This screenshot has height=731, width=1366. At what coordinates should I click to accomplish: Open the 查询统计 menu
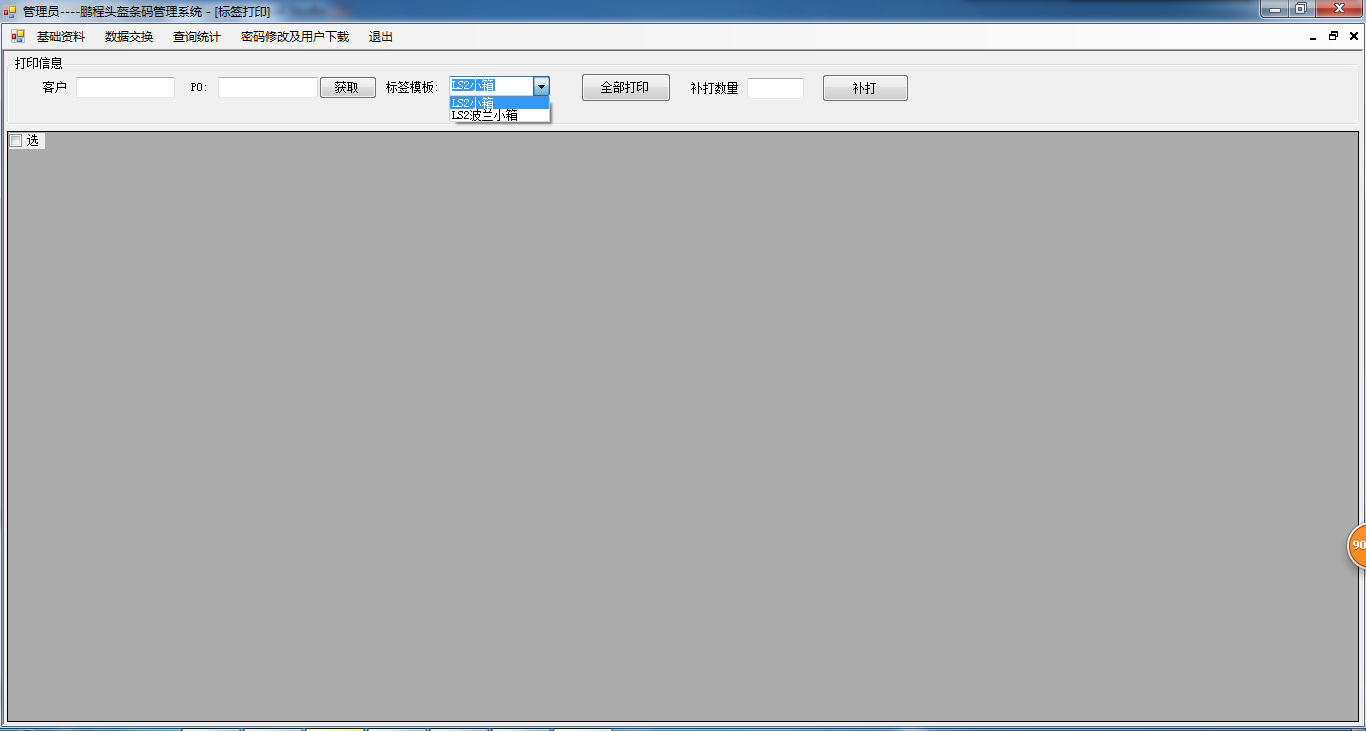pyautogui.click(x=197, y=37)
